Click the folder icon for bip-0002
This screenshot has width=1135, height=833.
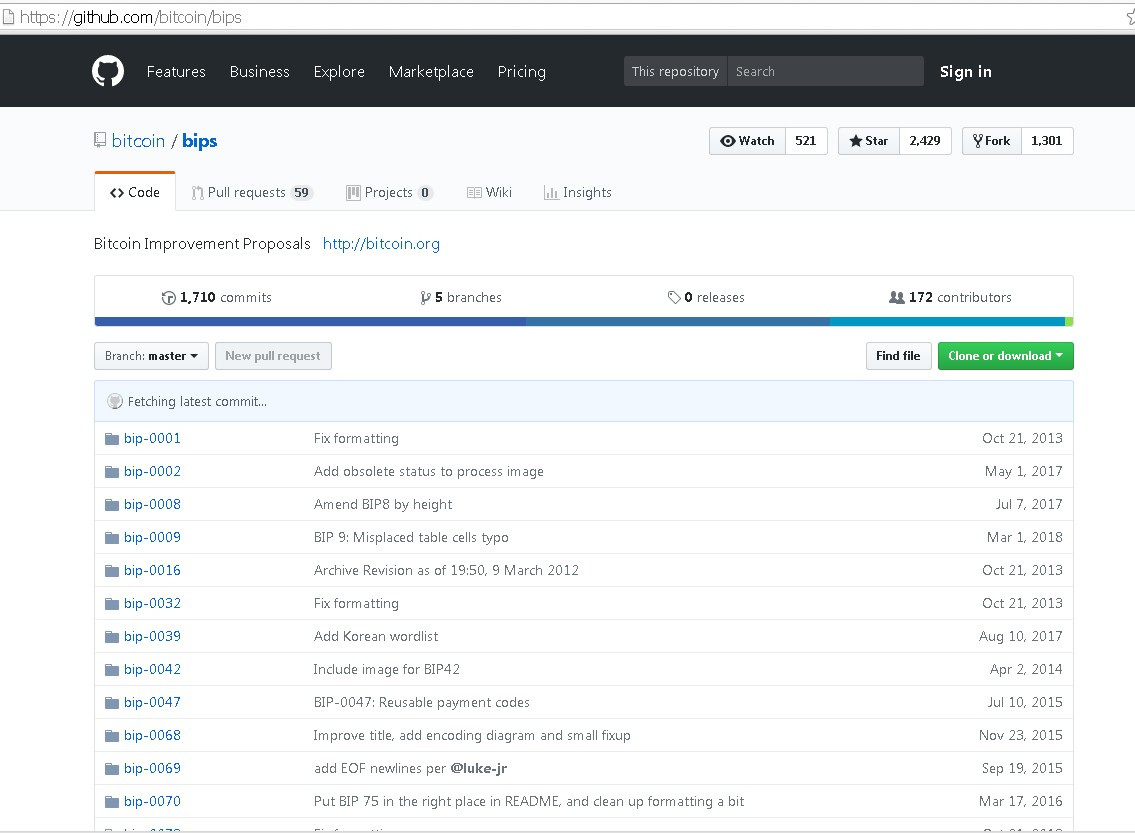pyautogui.click(x=111, y=472)
